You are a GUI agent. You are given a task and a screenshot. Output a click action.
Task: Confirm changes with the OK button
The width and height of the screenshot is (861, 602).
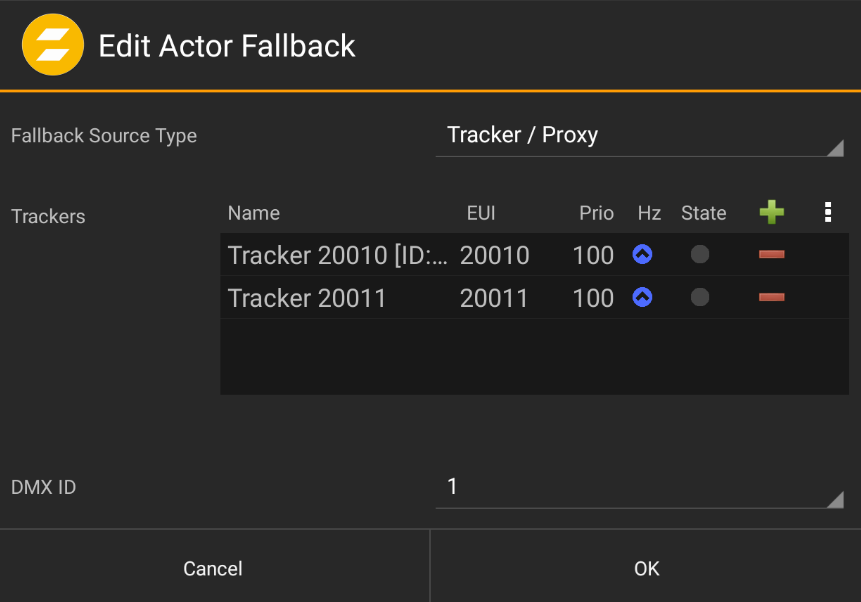point(646,568)
